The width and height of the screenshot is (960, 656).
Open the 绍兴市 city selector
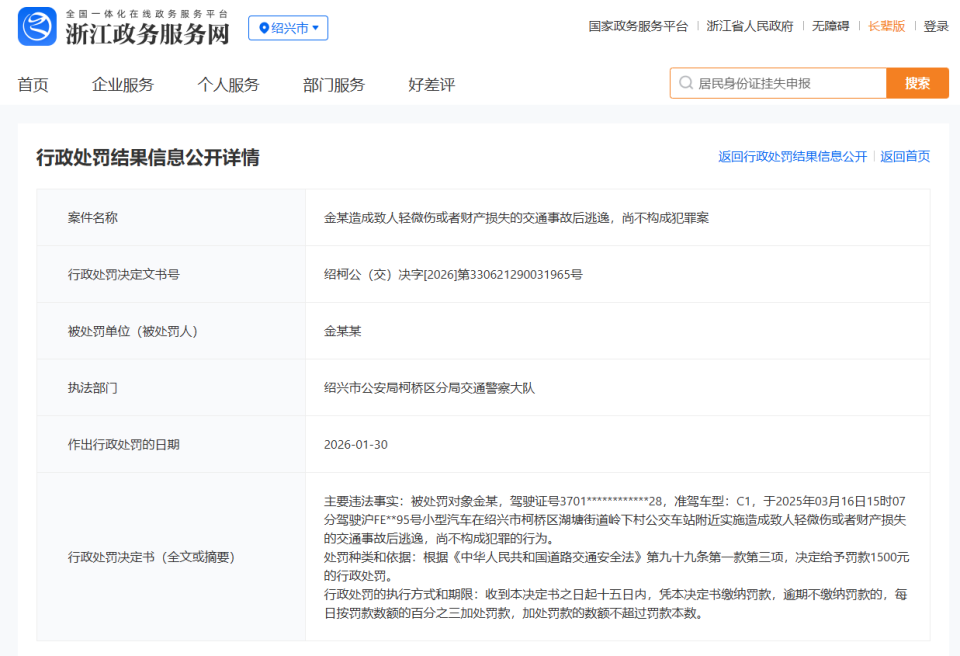coord(290,28)
